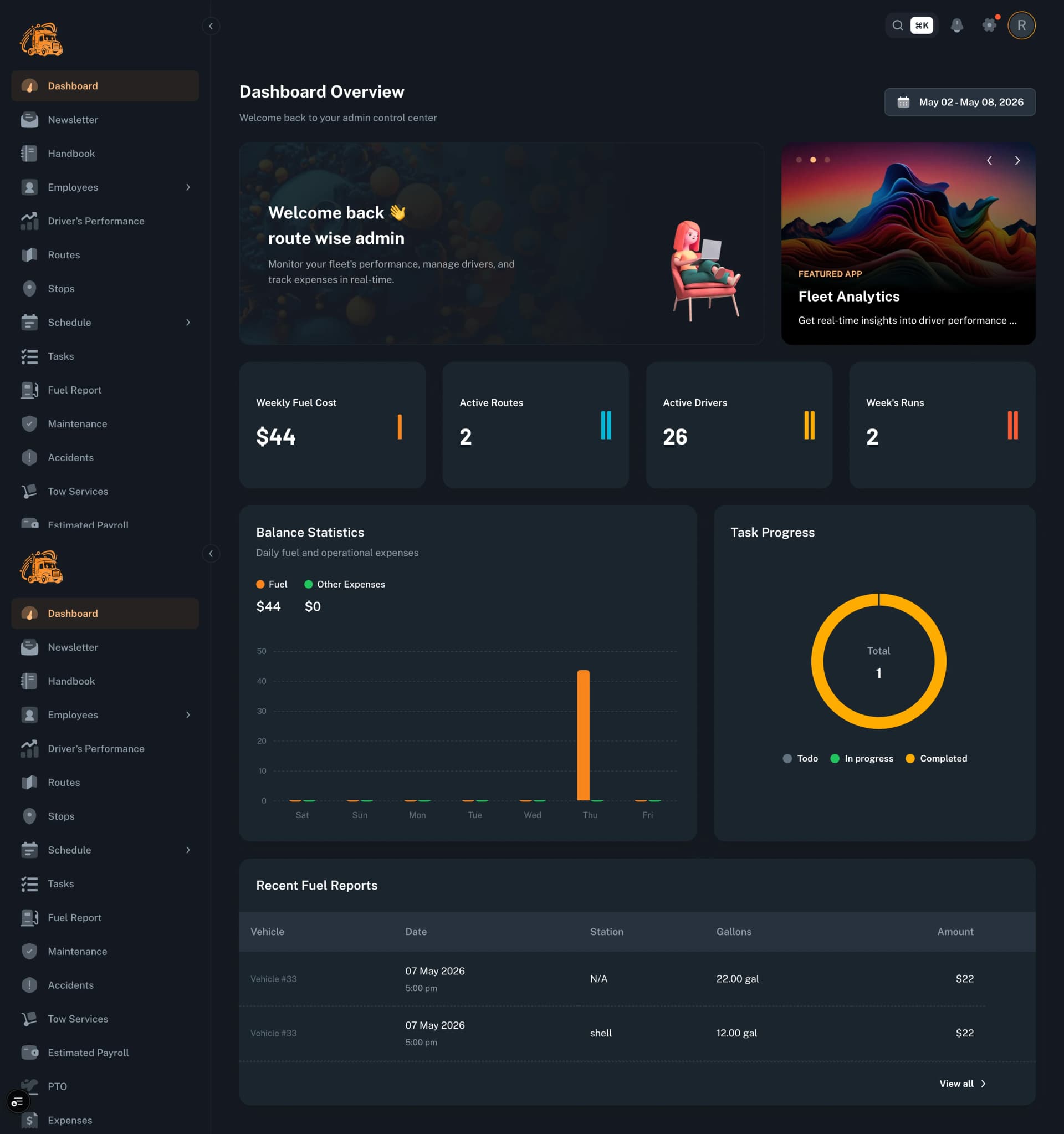
Task: Toggle the Other Expenses legend series
Action: click(x=345, y=585)
